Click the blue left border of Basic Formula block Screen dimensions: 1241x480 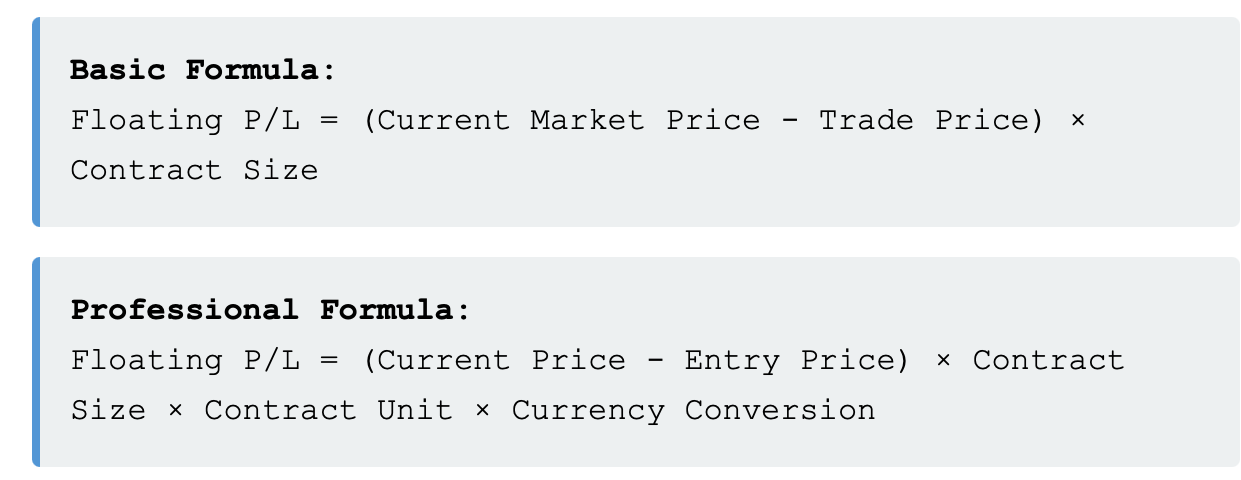(36, 122)
